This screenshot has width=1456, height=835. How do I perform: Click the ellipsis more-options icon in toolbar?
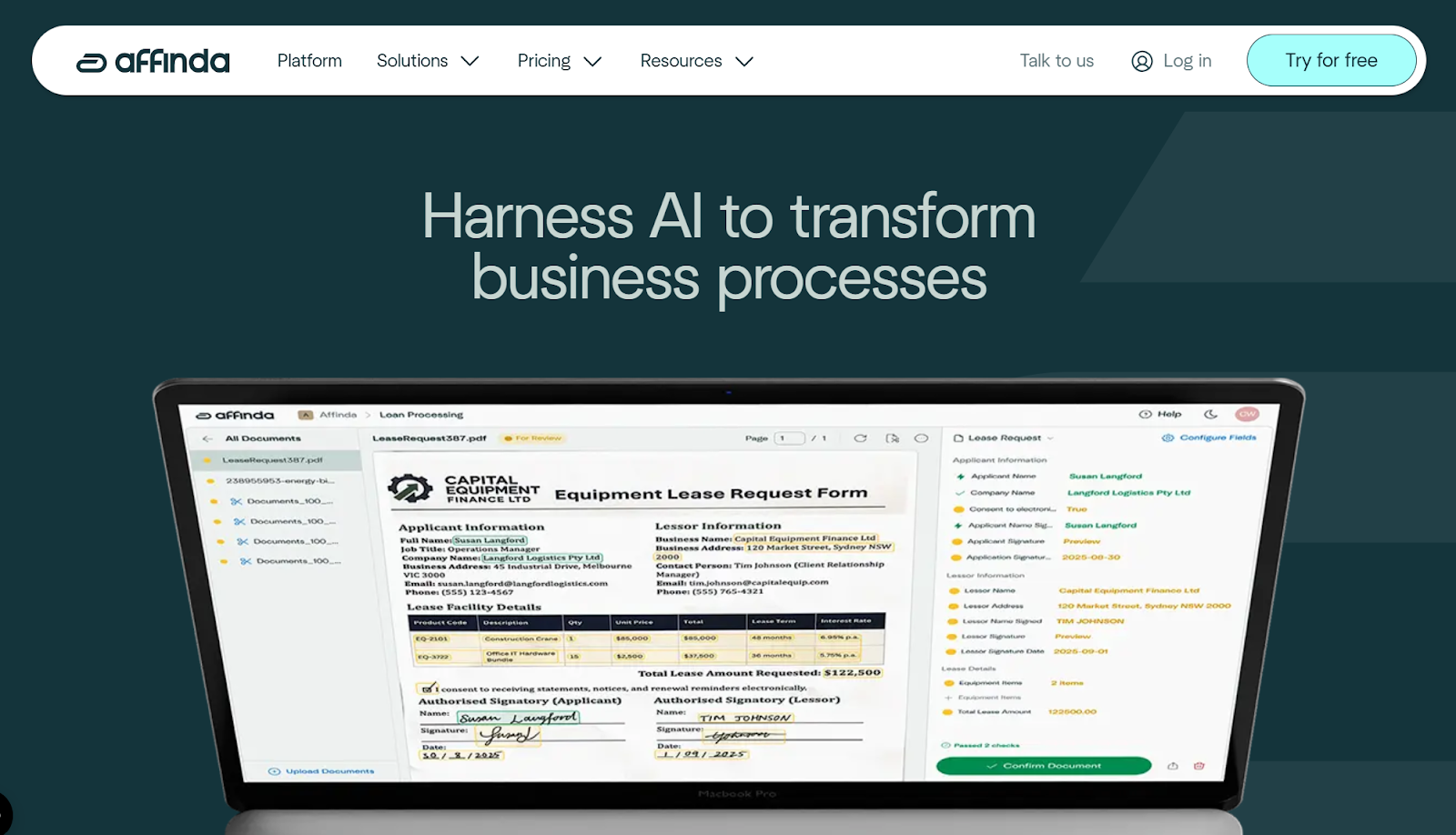pos(921,438)
